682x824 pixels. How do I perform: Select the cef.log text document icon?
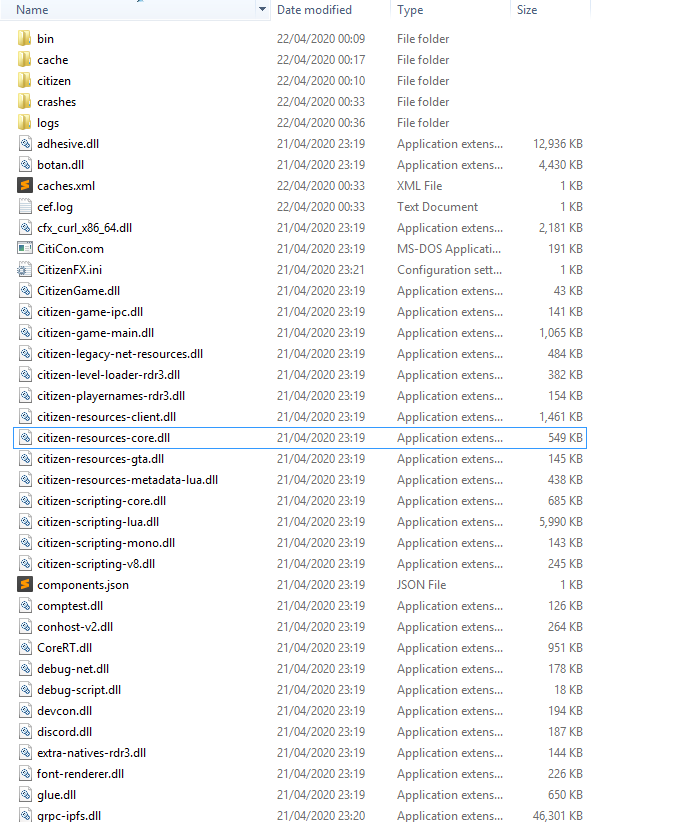click(x=25, y=207)
